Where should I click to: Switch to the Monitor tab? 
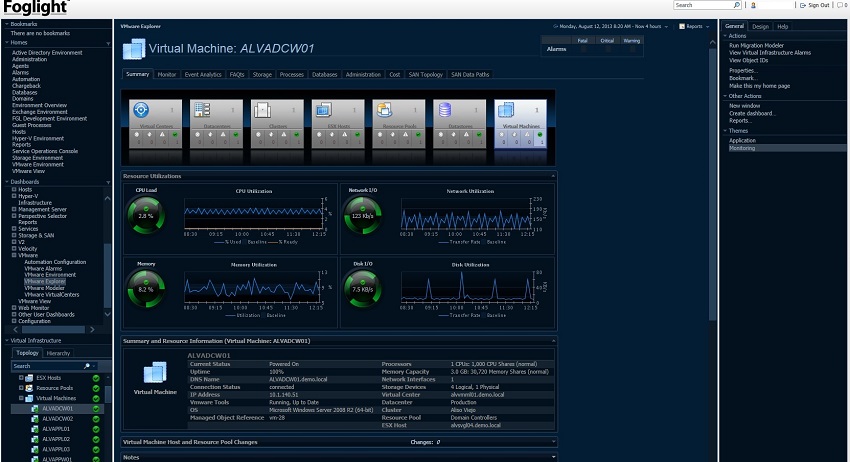[x=166, y=74]
